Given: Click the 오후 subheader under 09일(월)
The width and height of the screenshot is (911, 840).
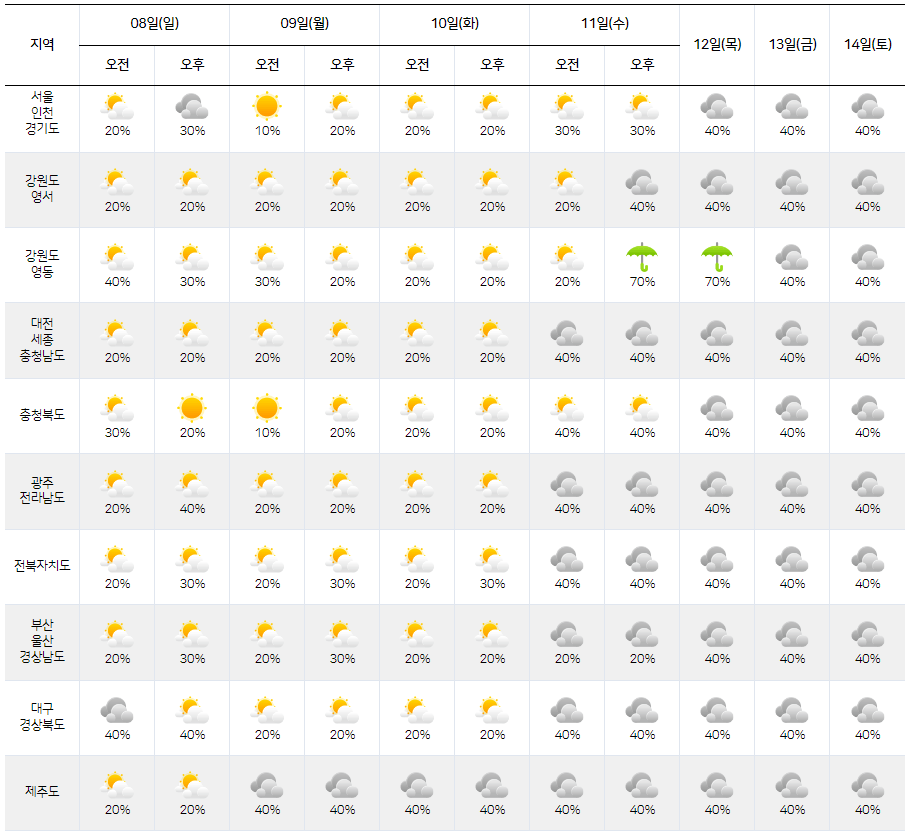Looking at the screenshot, I should (x=342, y=64).
